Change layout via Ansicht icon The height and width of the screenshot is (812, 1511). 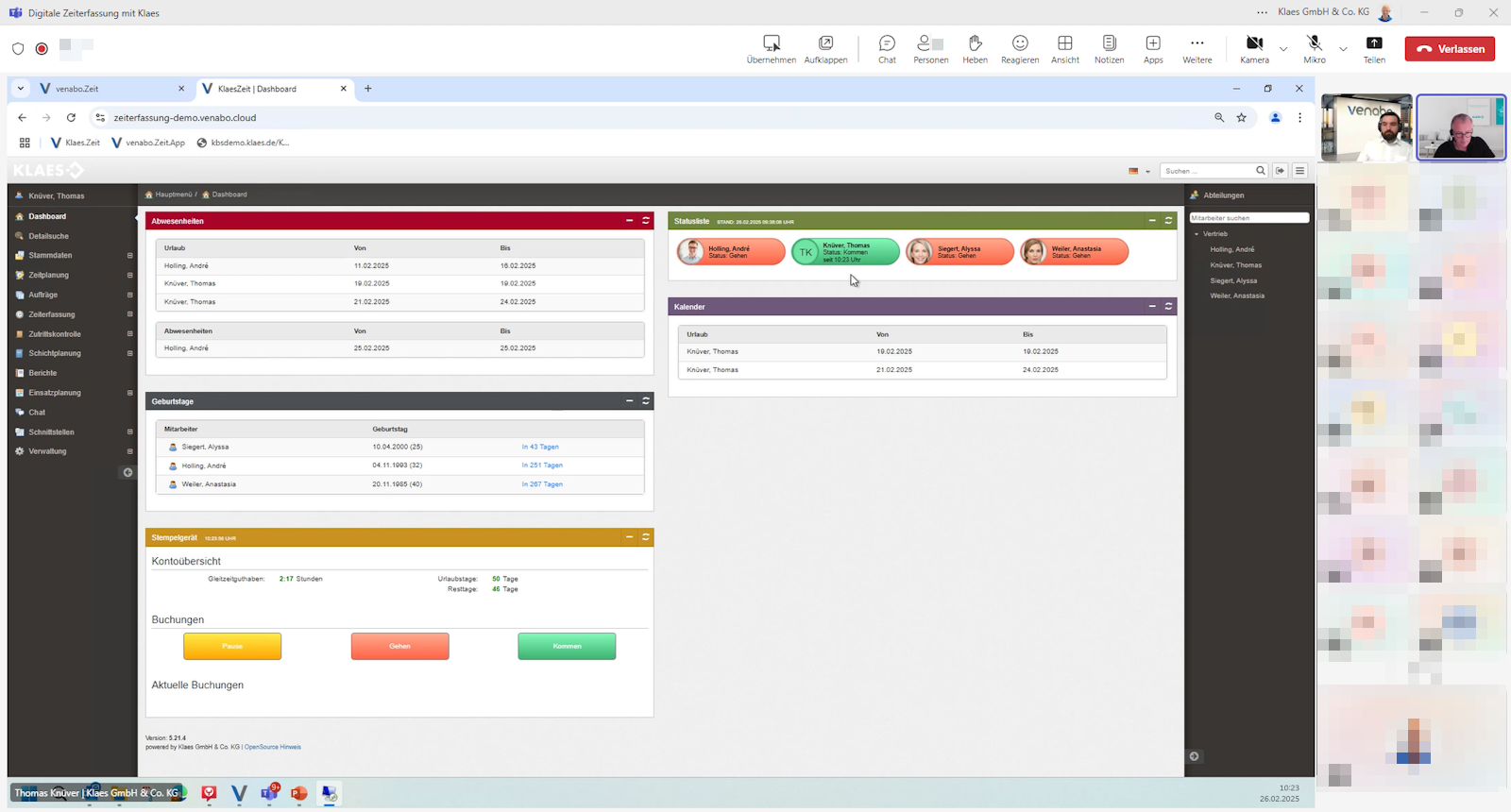pos(1065,42)
